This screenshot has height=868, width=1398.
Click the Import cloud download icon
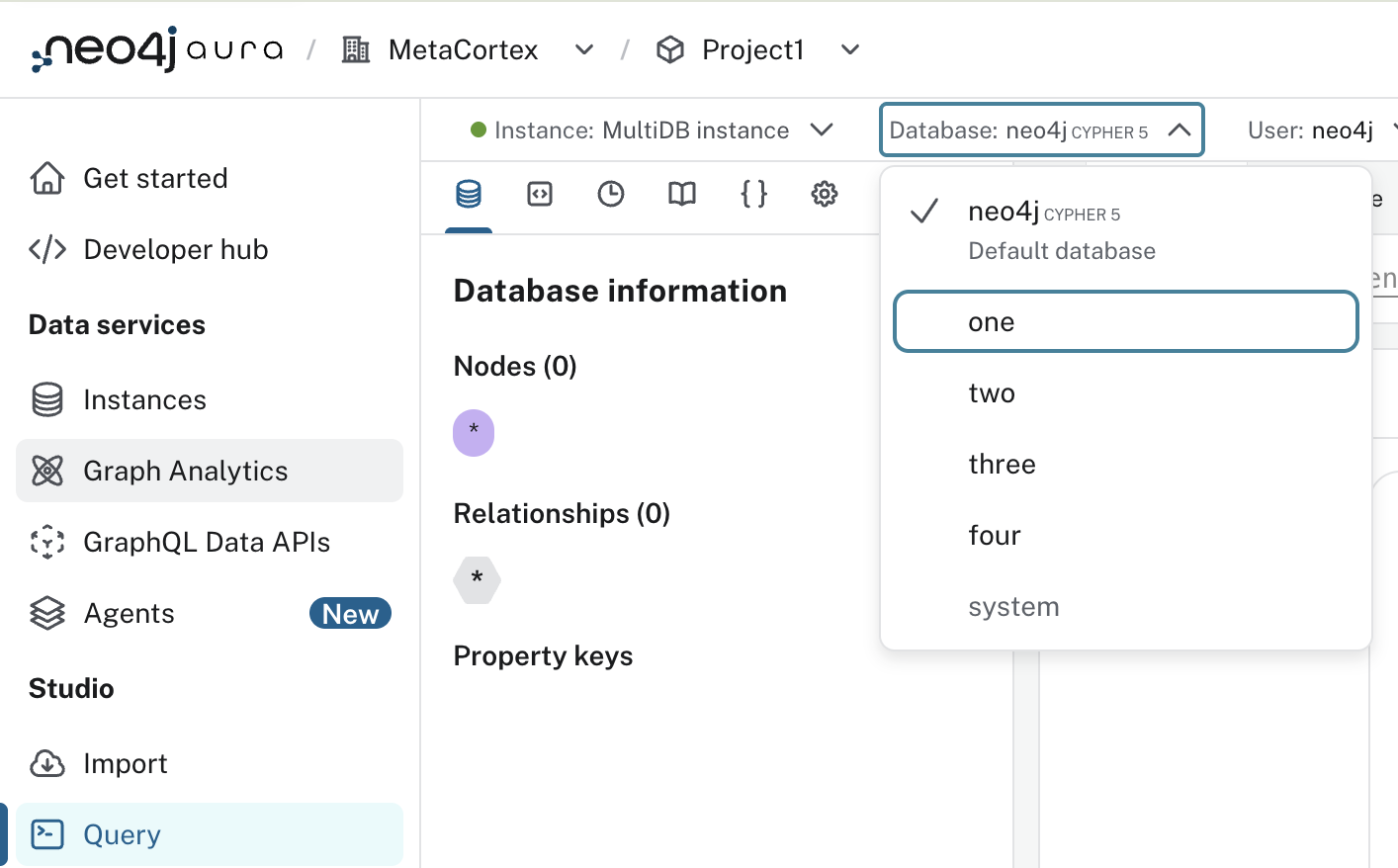[47, 763]
